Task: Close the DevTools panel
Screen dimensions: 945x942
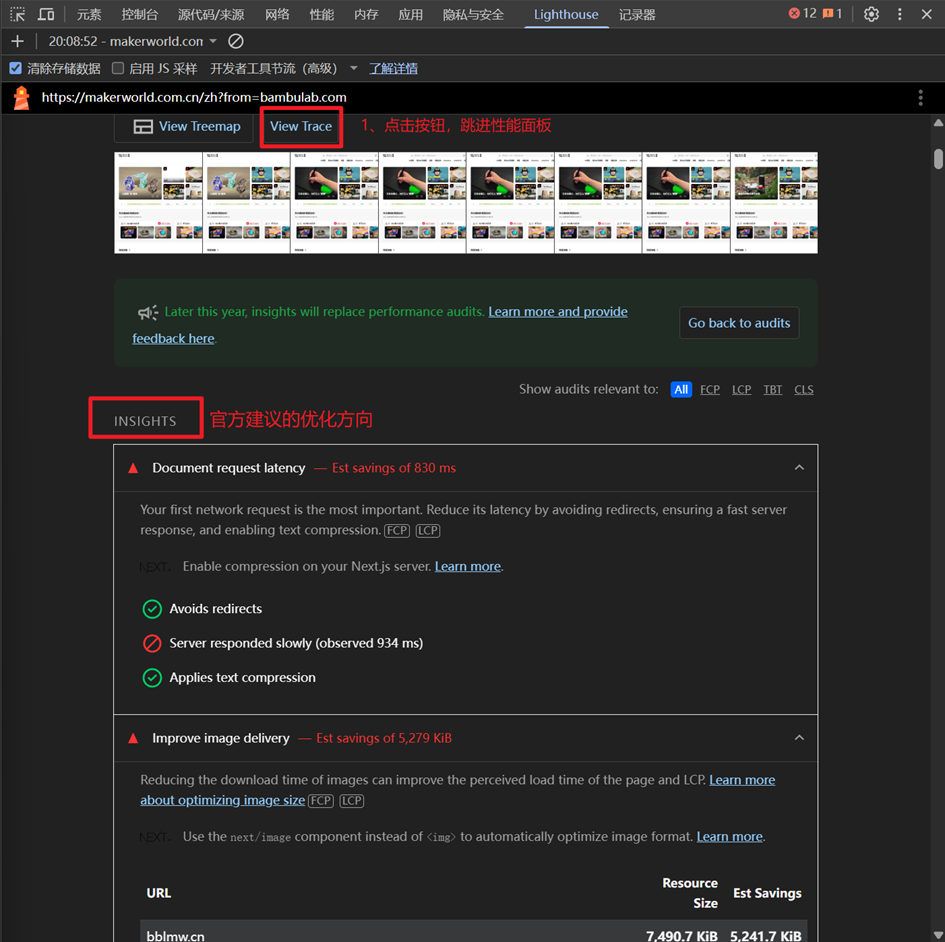Action: tap(926, 14)
